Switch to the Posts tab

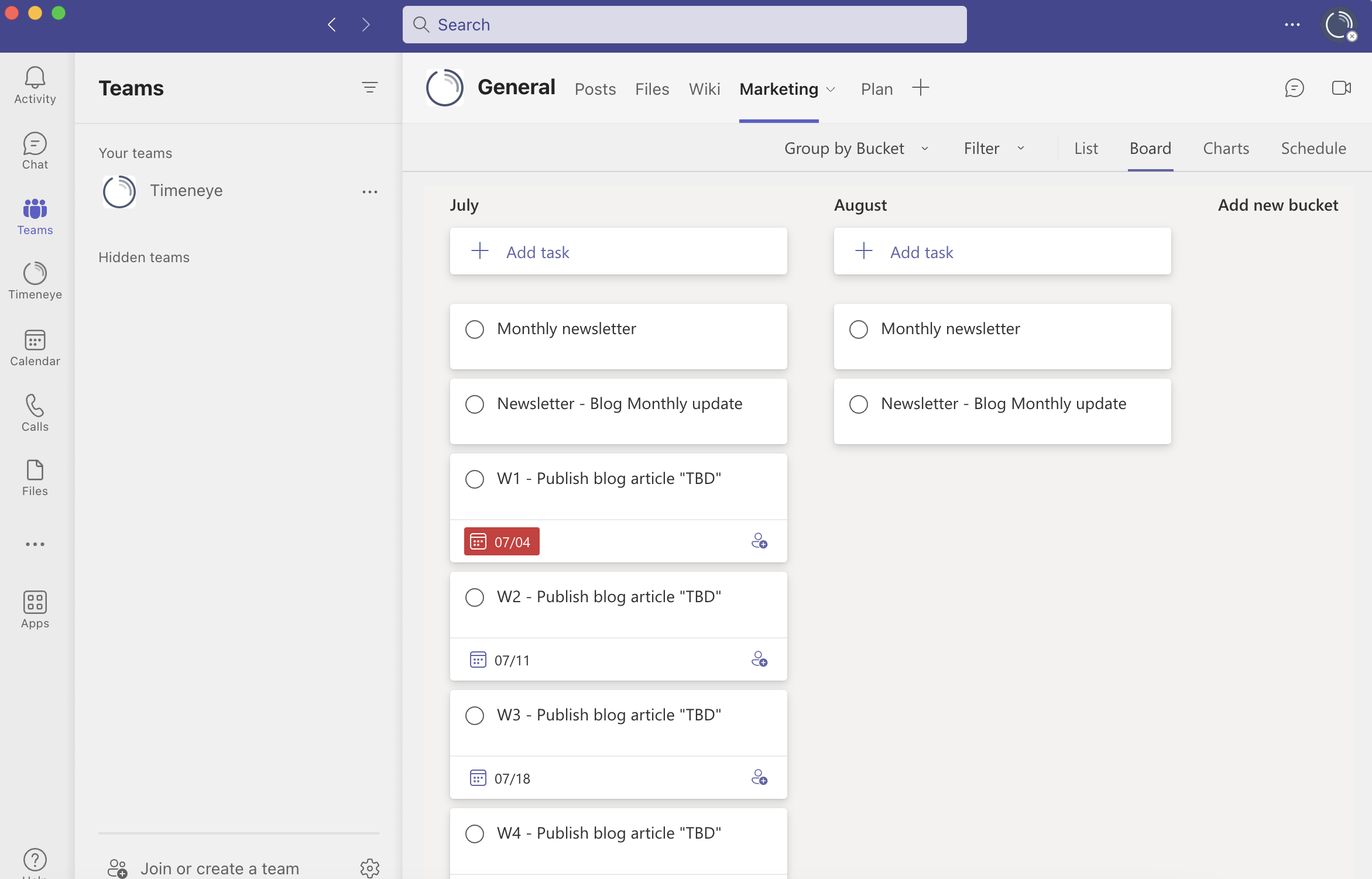[x=595, y=89]
